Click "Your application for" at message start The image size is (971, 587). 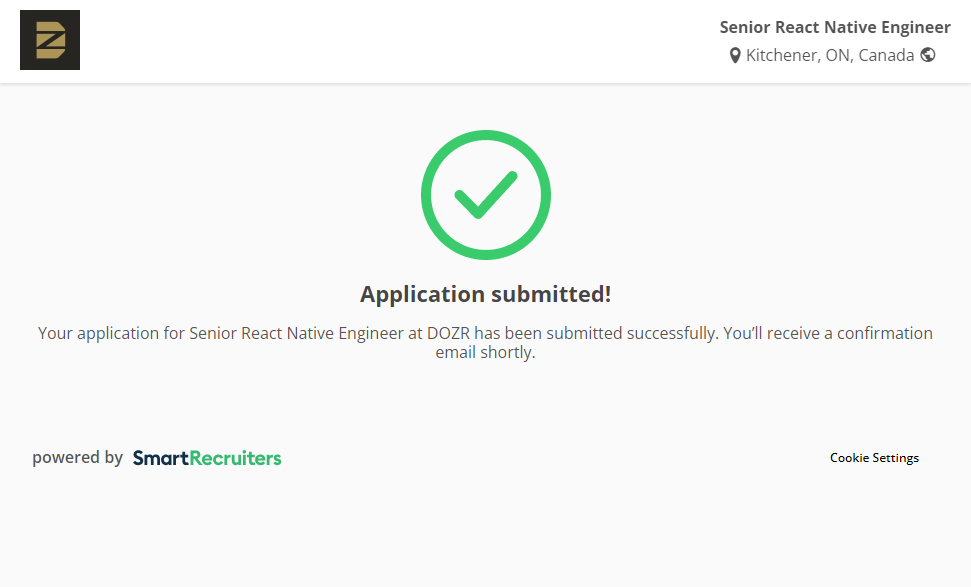(x=110, y=333)
